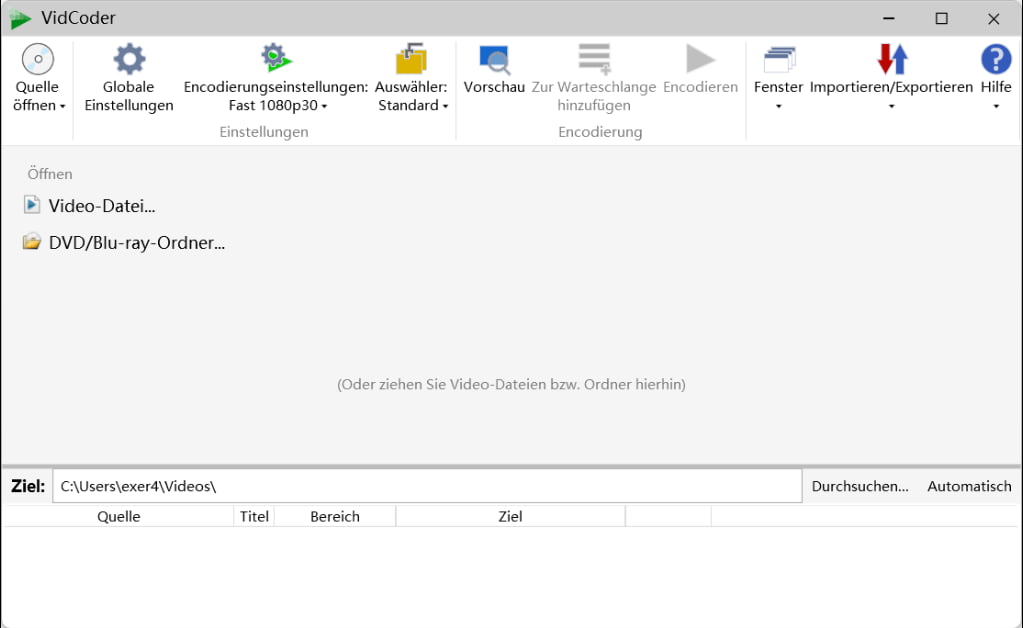Click the DVD/Blu-ray-Ordner folder icon
The width and height of the screenshot is (1023, 628).
[31, 242]
